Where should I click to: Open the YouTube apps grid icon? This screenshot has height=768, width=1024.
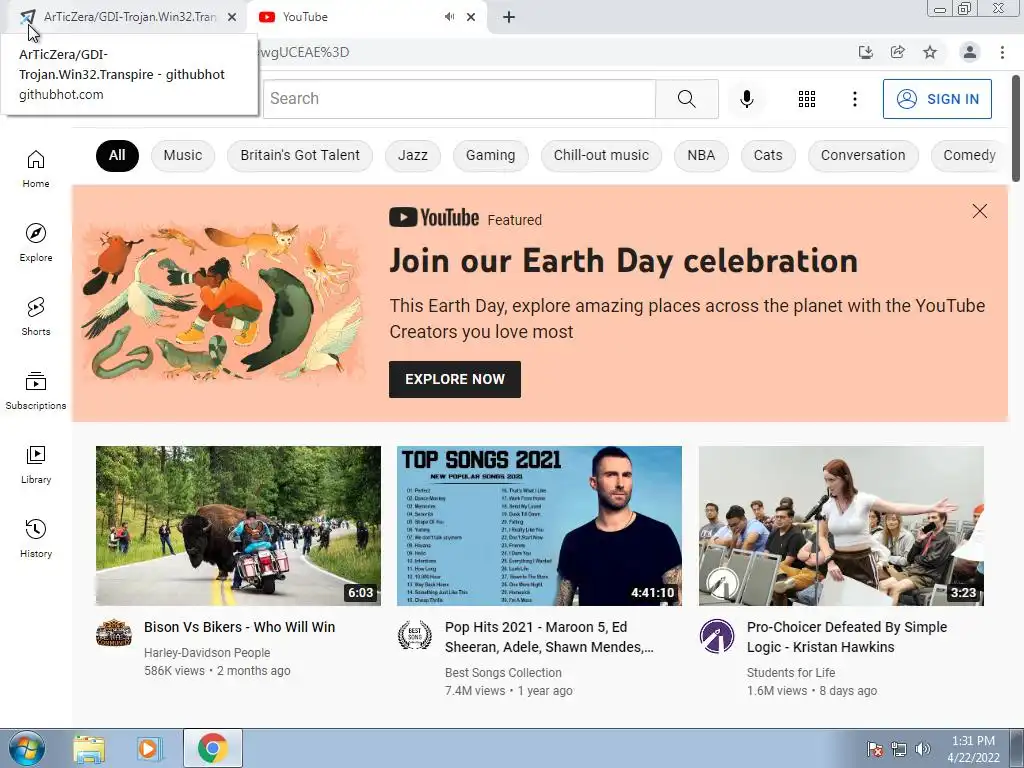(x=807, y=99)
